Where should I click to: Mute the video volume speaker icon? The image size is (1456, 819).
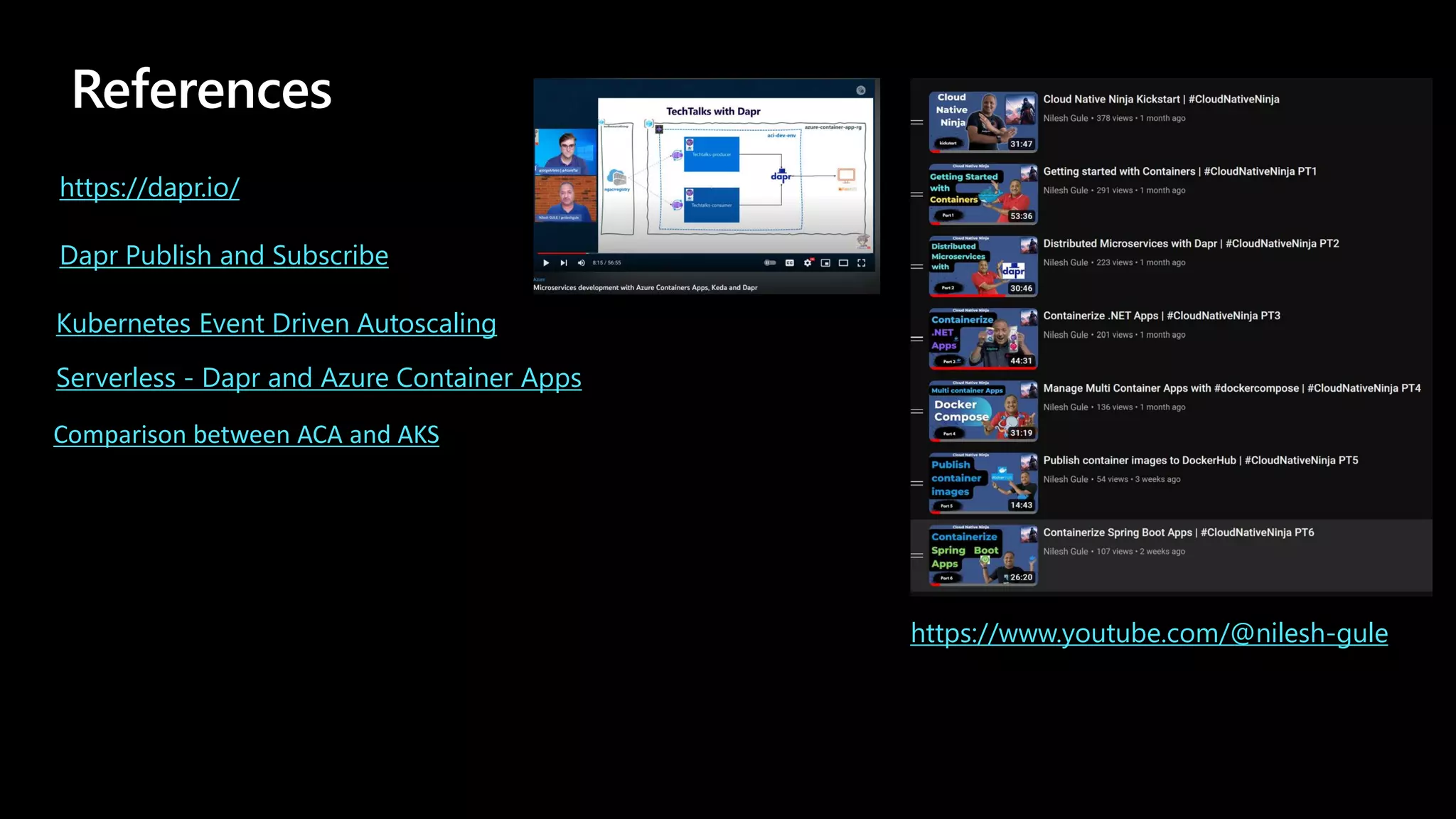point(581,263)
